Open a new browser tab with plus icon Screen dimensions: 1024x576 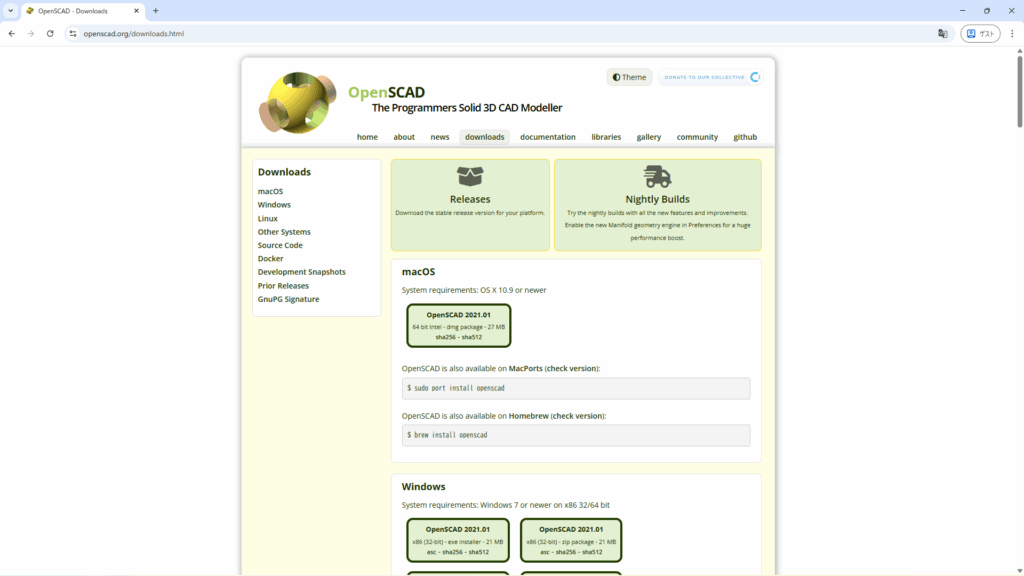pyautogui.click(x=155, y=11)
